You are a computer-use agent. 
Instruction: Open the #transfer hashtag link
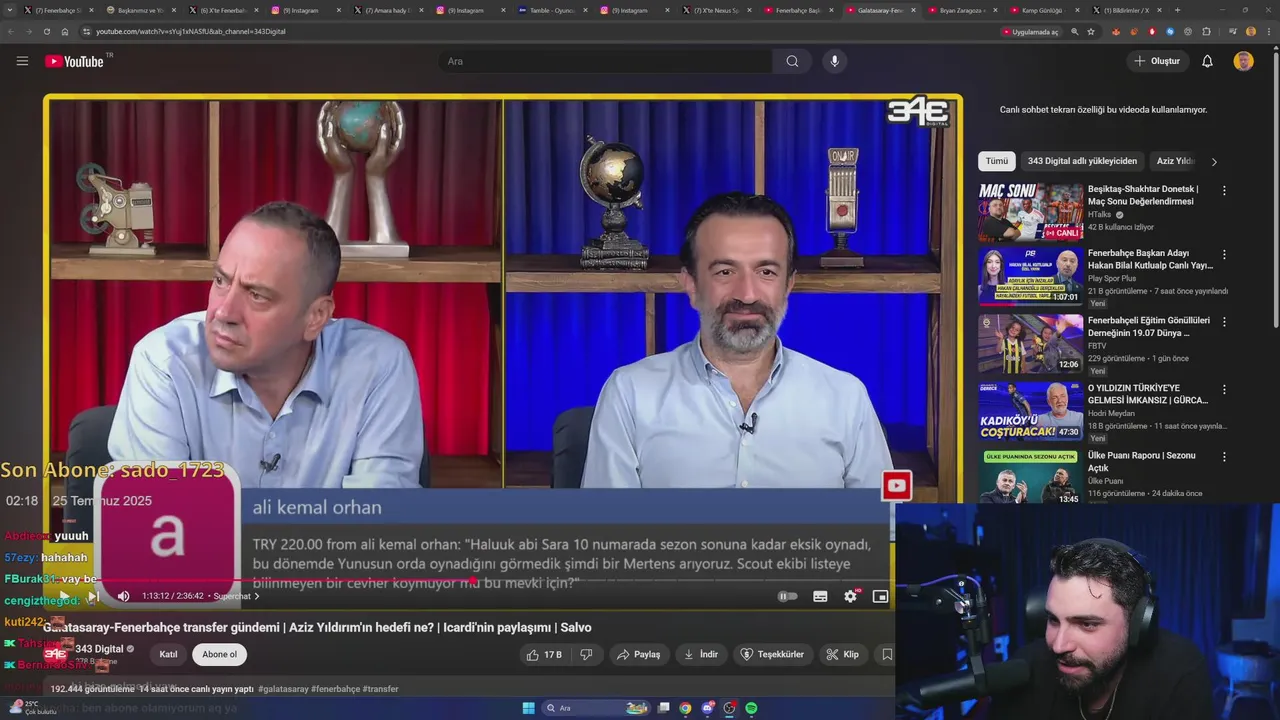click(x=380, y=689)
